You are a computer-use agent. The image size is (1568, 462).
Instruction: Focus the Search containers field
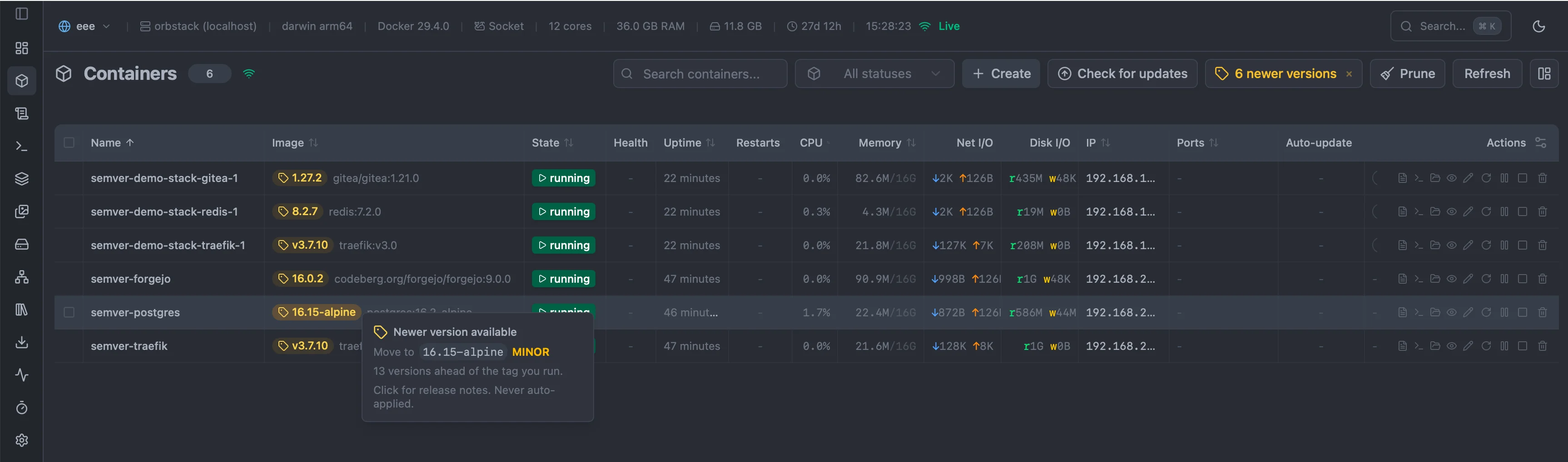(700, 74)
